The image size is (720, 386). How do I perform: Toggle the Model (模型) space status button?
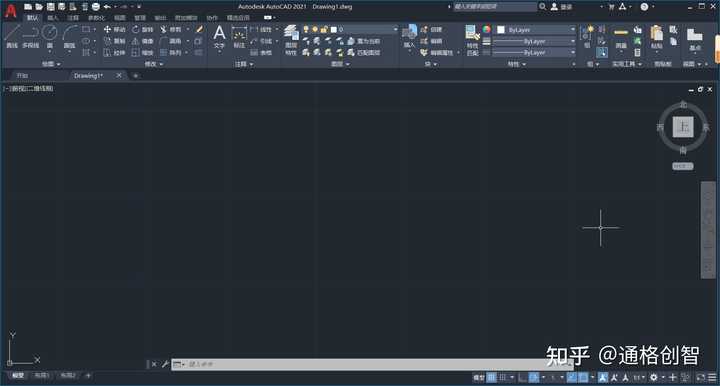[479, 377]
